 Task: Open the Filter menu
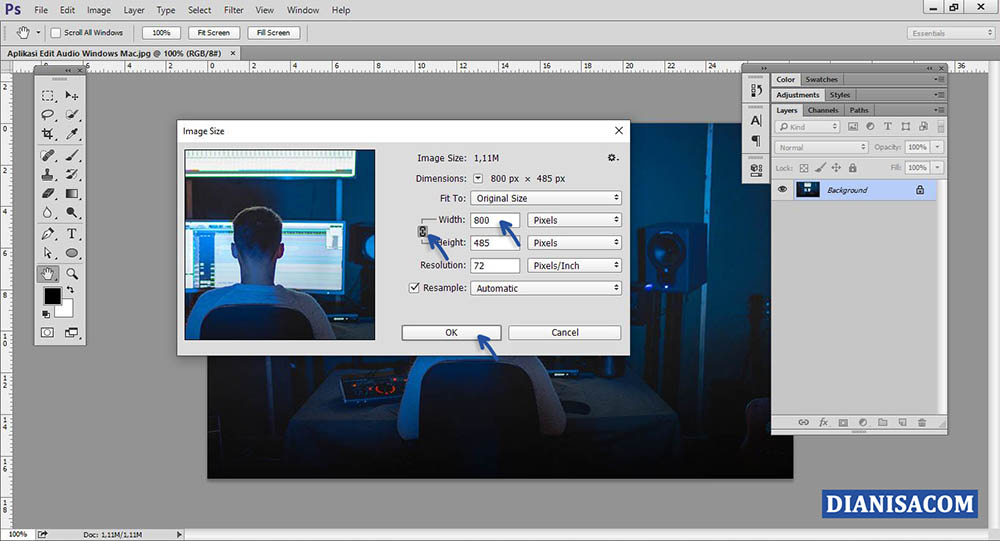coord(233,10)
